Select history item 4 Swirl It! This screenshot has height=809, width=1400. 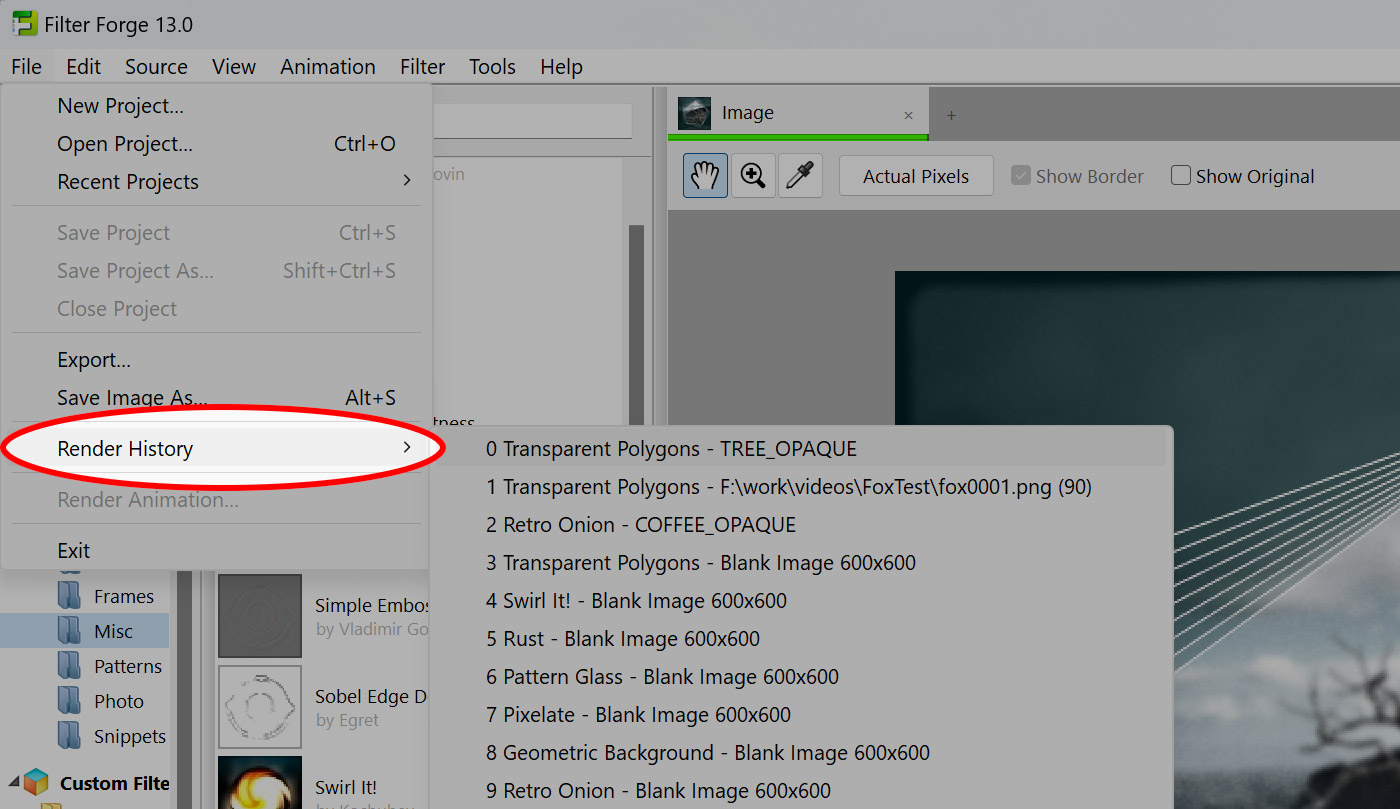(x=800, y=601)
